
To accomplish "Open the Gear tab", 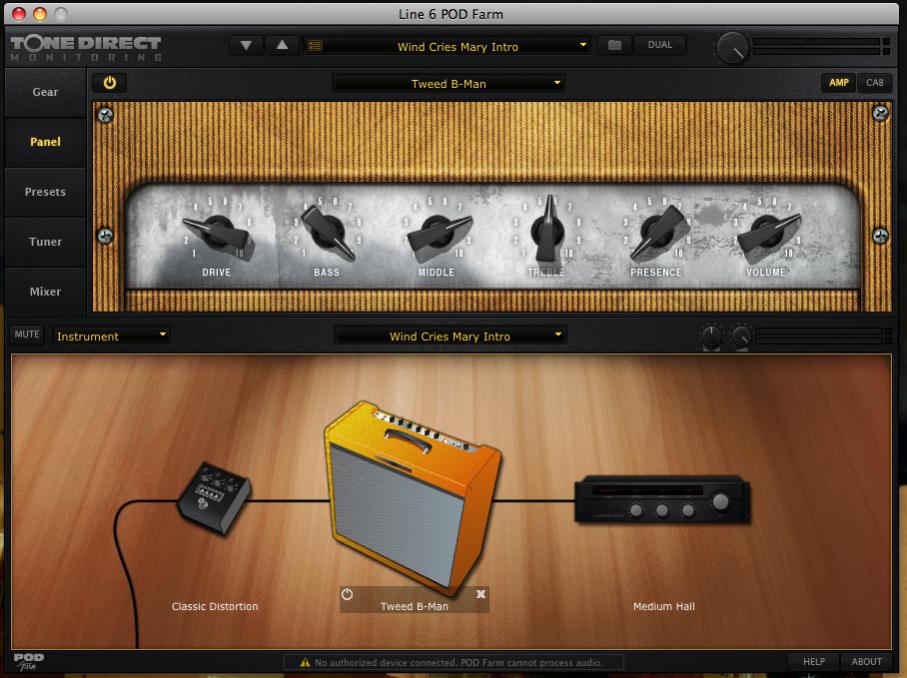I will click(x=45, y=92).
